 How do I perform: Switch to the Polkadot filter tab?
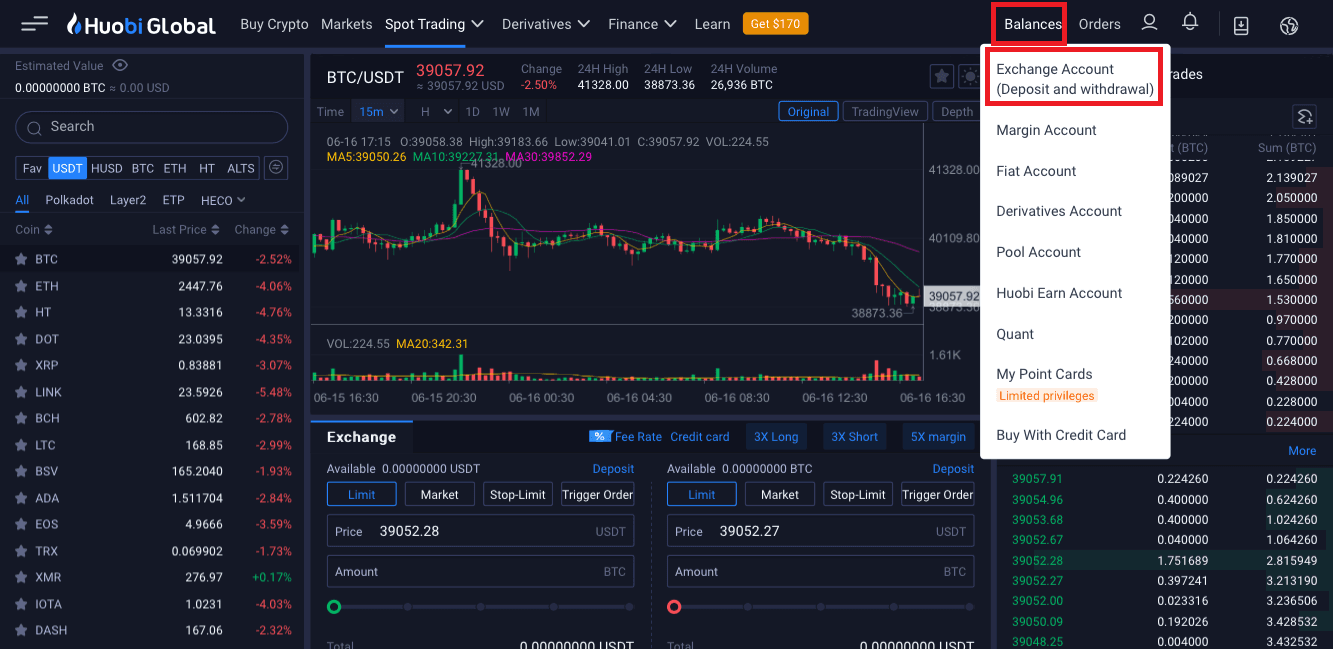pyautogui.click(x=70, y=200)
